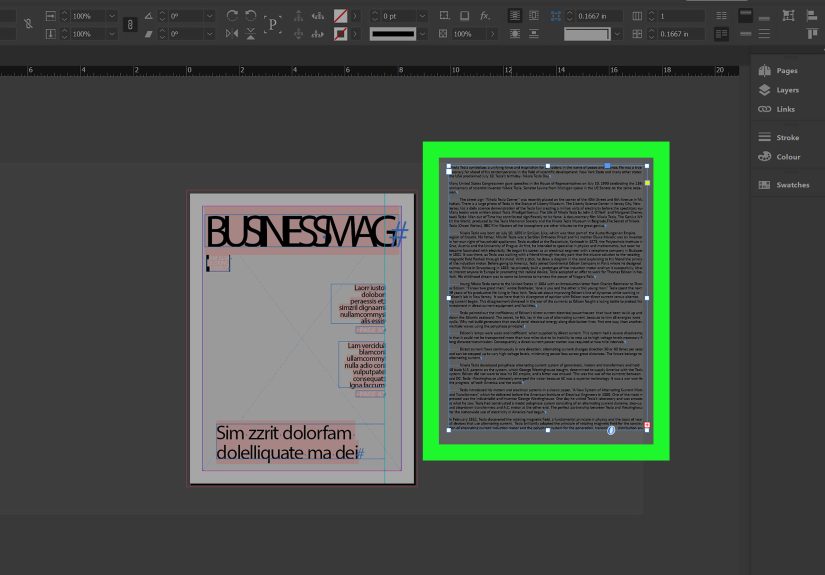Select the Sim zzrit dolorfam text frame
This screenshot has height=575, width=825.
click(300, 441)
